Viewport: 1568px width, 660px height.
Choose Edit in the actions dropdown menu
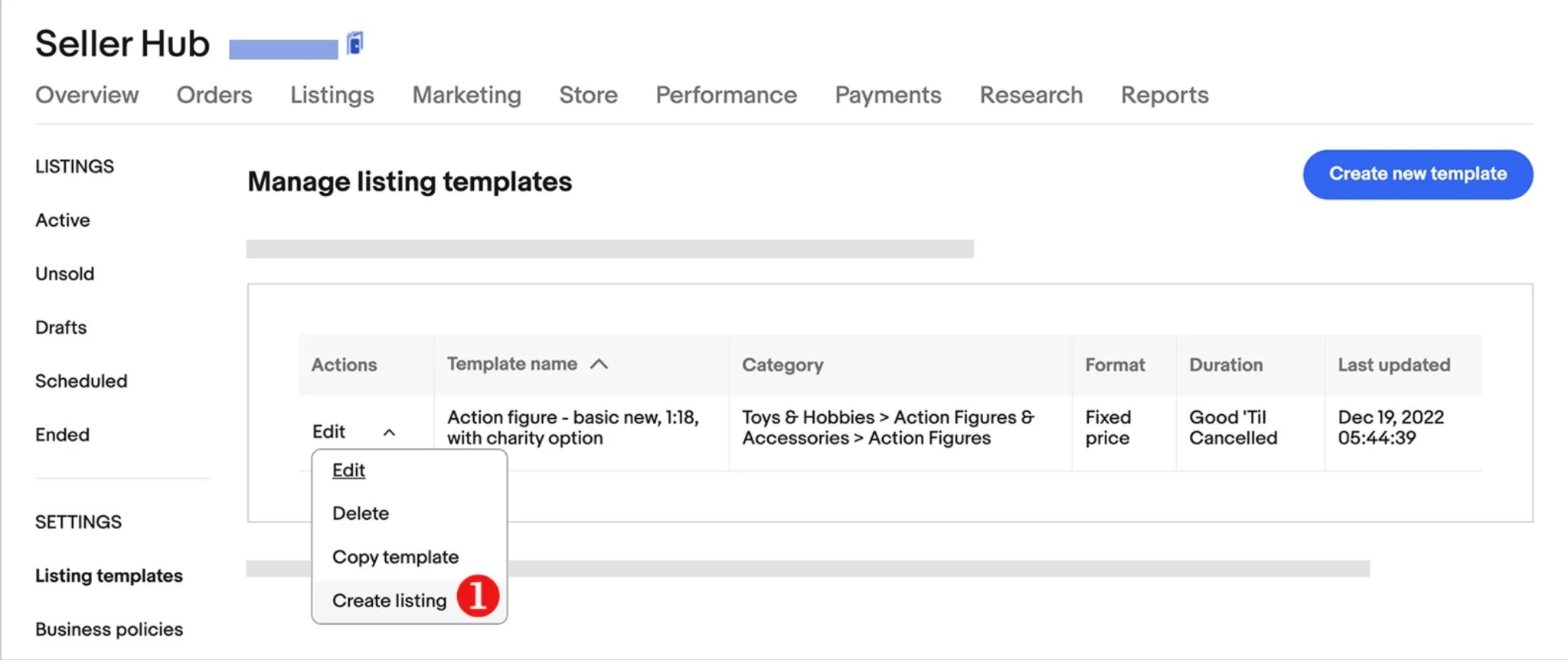pyautogui.click(x=348, y=470)
